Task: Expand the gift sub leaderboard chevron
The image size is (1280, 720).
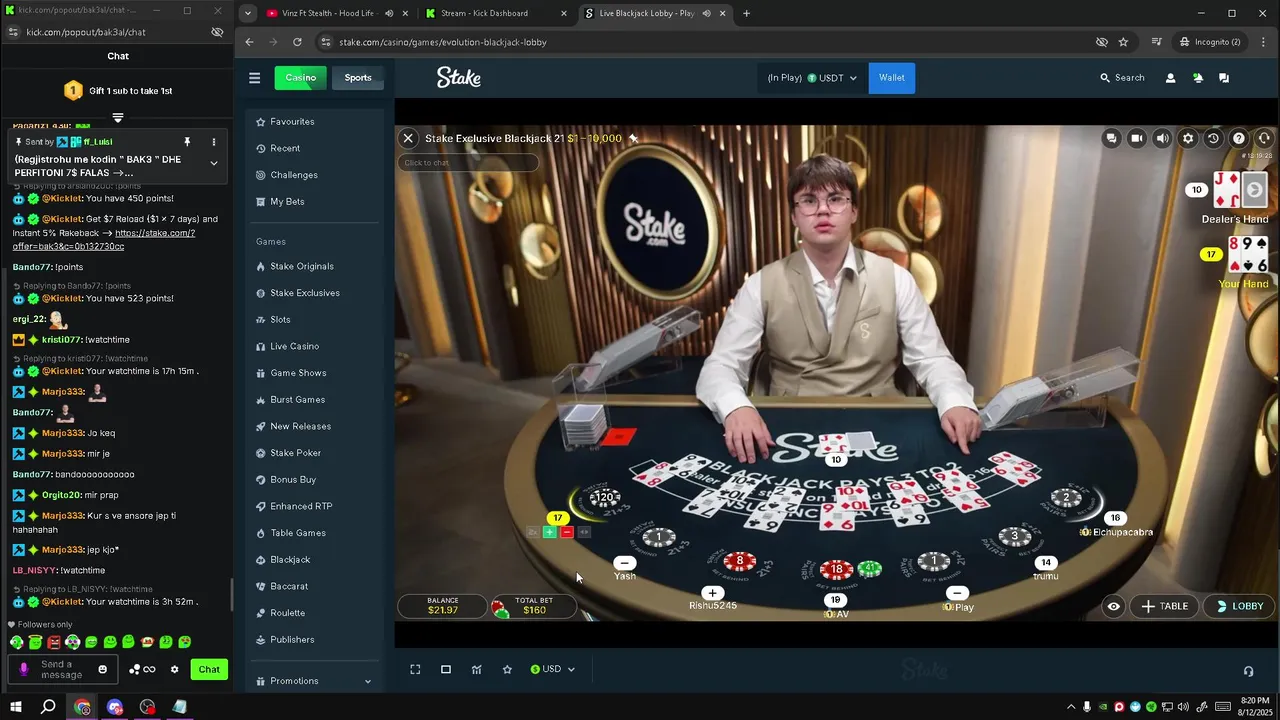Action: coord(118,118)
